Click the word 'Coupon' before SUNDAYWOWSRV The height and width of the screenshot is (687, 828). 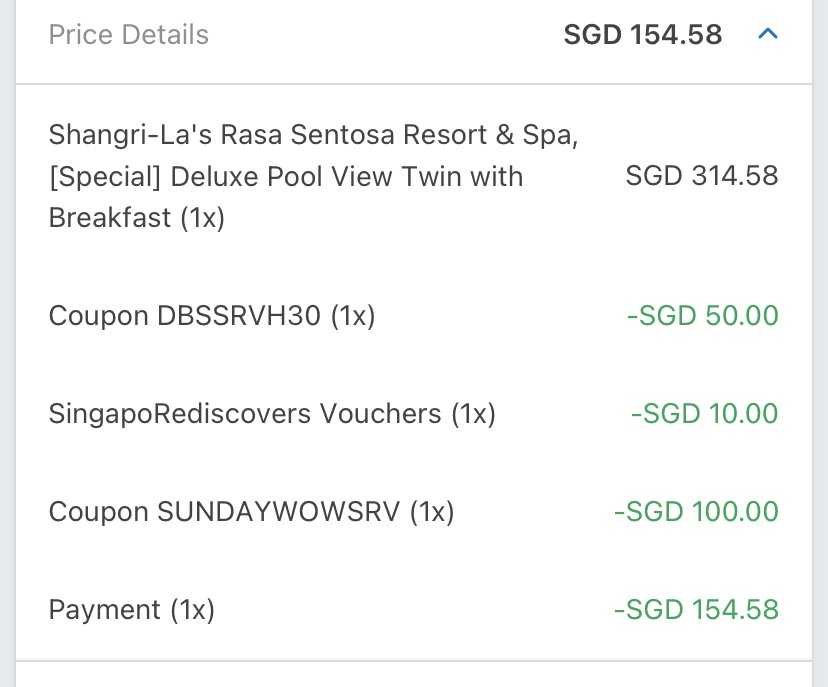point(98,512)
